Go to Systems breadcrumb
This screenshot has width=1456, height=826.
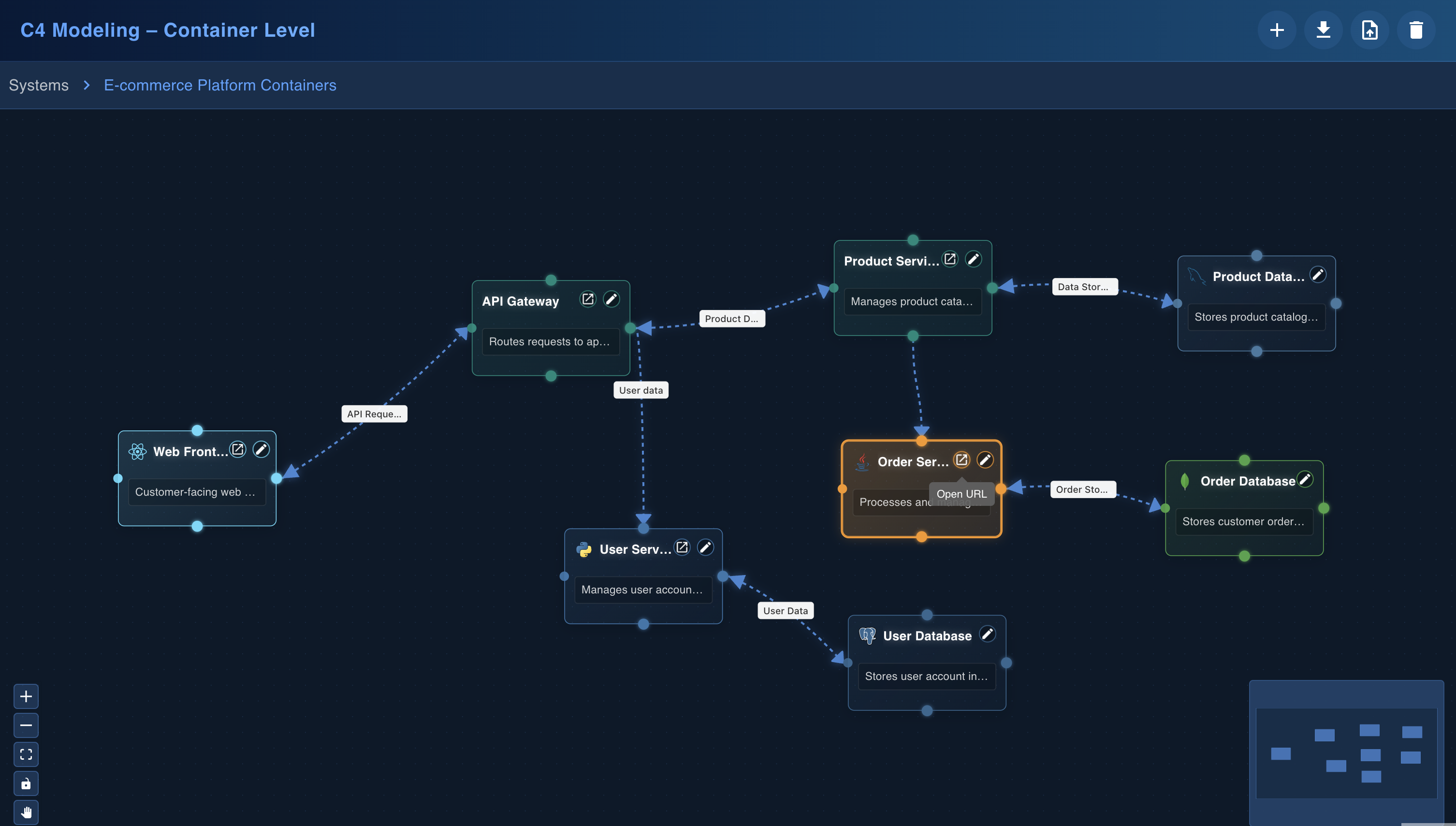(39, 85)
